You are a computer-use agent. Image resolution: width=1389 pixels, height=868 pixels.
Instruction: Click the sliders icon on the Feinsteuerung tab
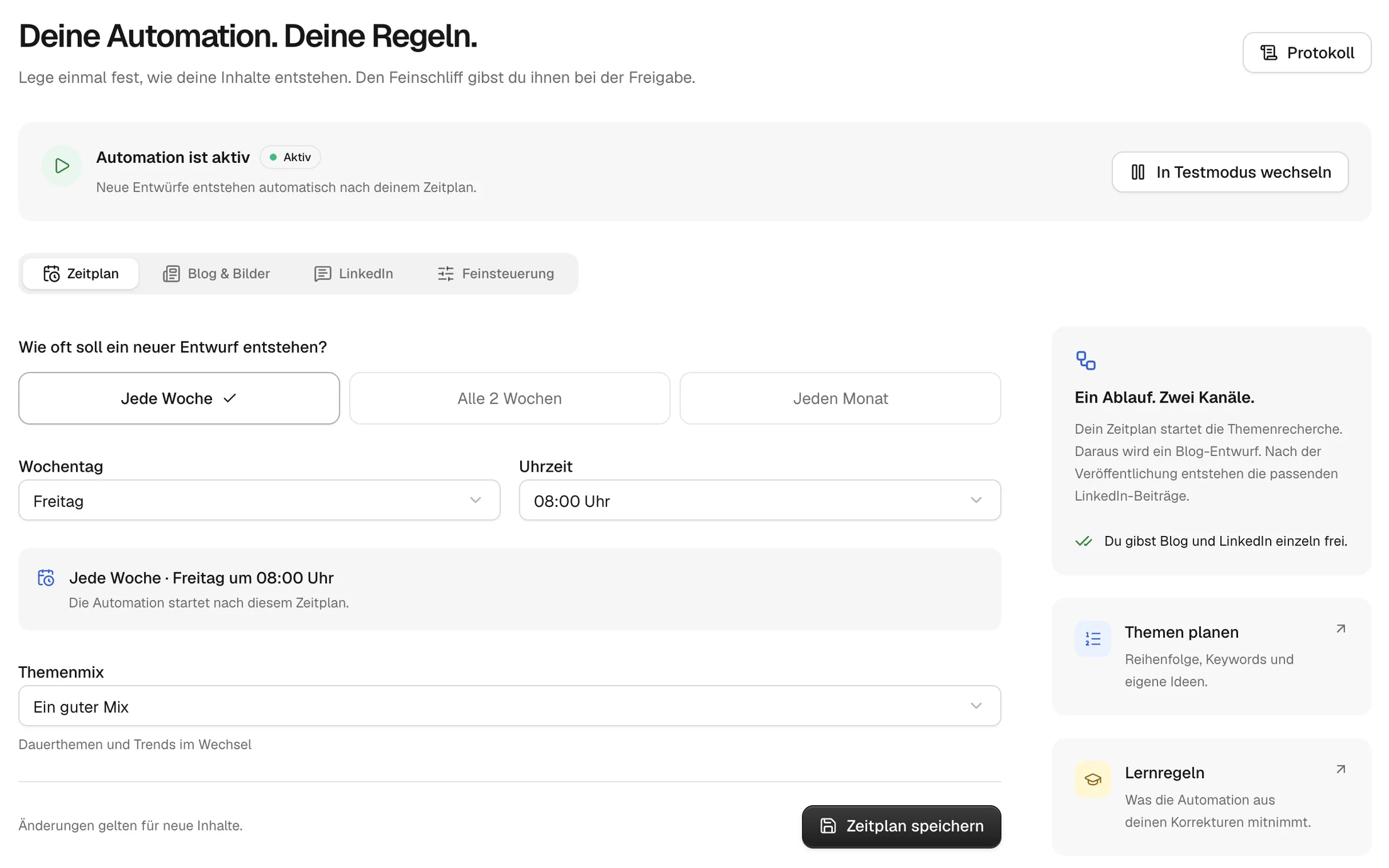445,274
